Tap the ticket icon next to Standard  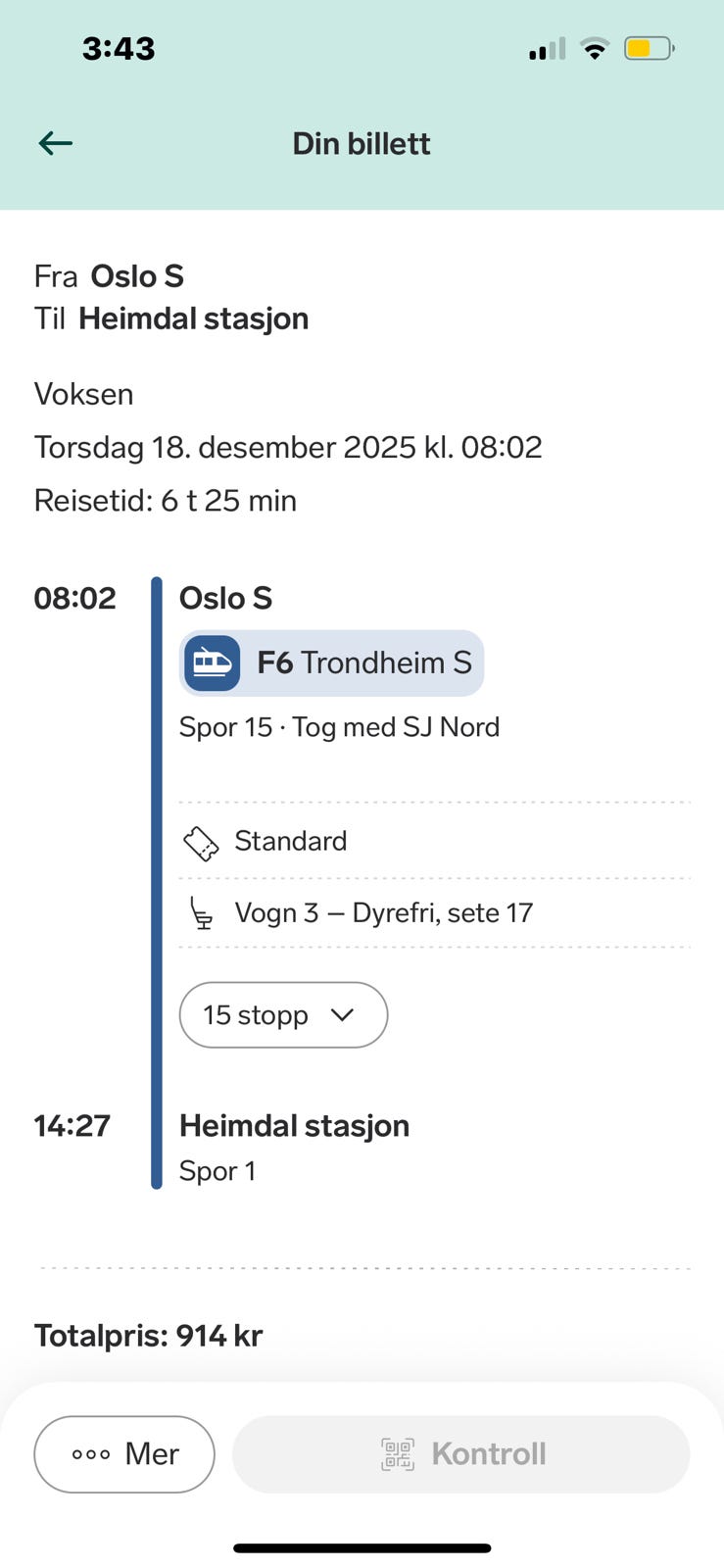pyautogui.click(x=201, y=843)
